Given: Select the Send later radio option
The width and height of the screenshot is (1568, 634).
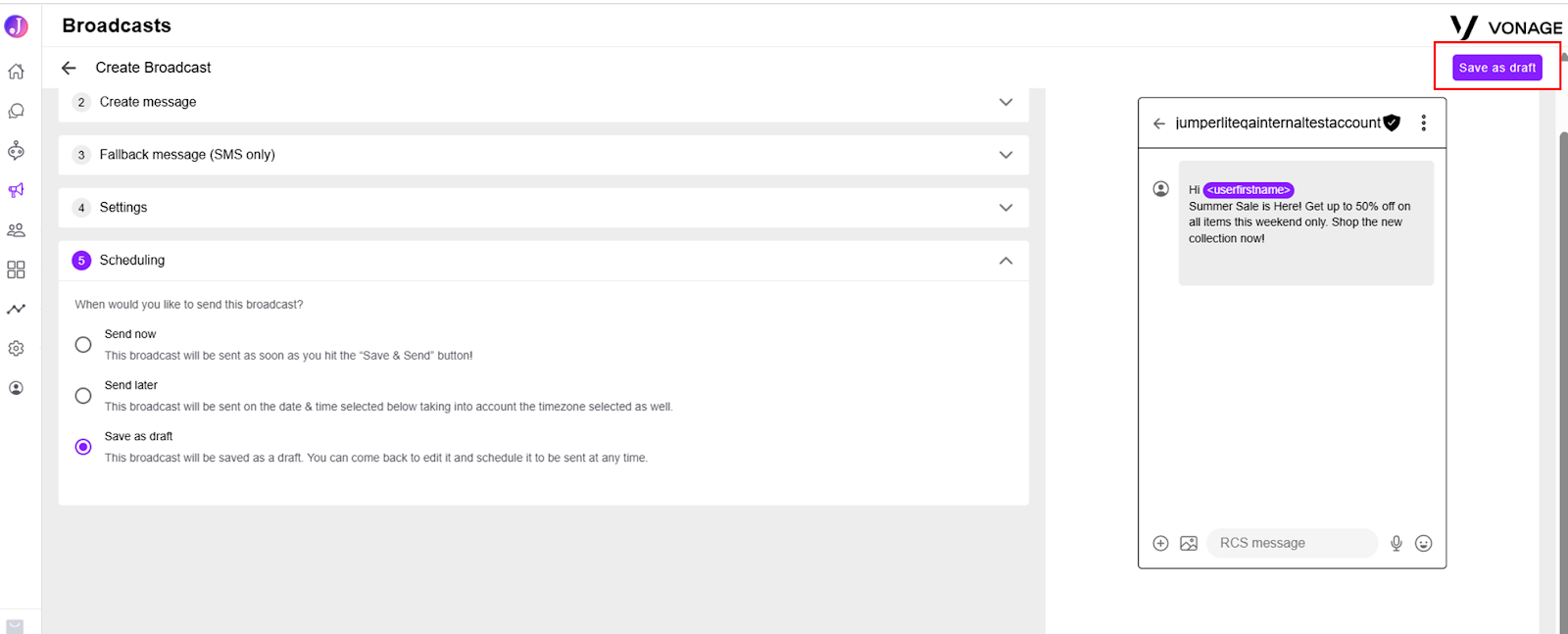Looking at the screenshot, I should pos(83,396).
